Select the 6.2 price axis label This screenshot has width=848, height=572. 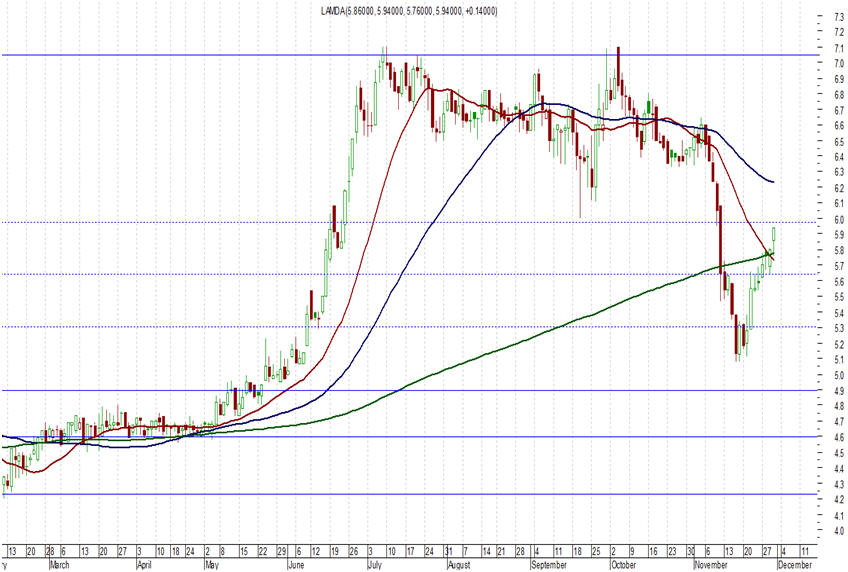coord(839,188)
